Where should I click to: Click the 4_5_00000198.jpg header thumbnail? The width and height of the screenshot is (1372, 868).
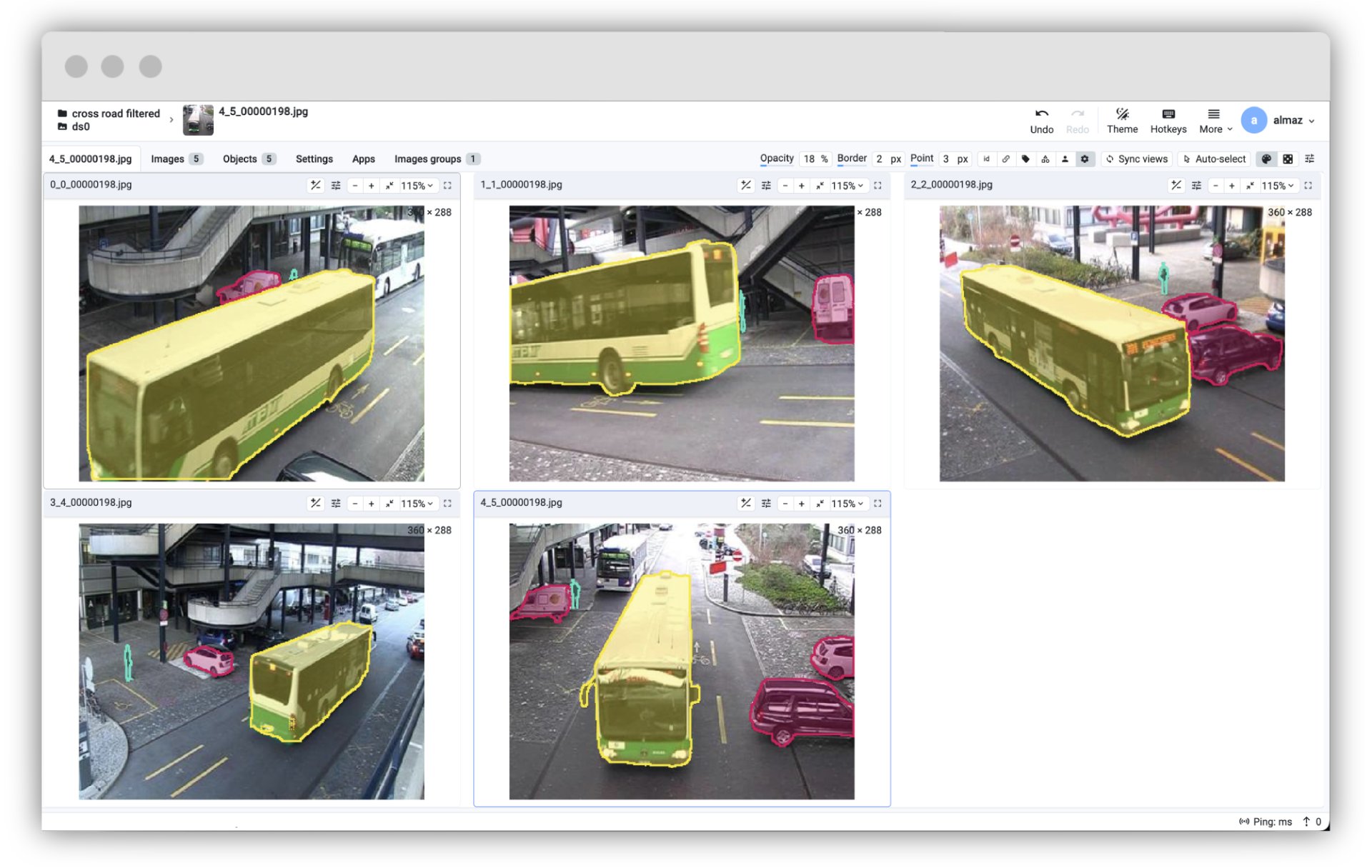(x=198, y=119)
